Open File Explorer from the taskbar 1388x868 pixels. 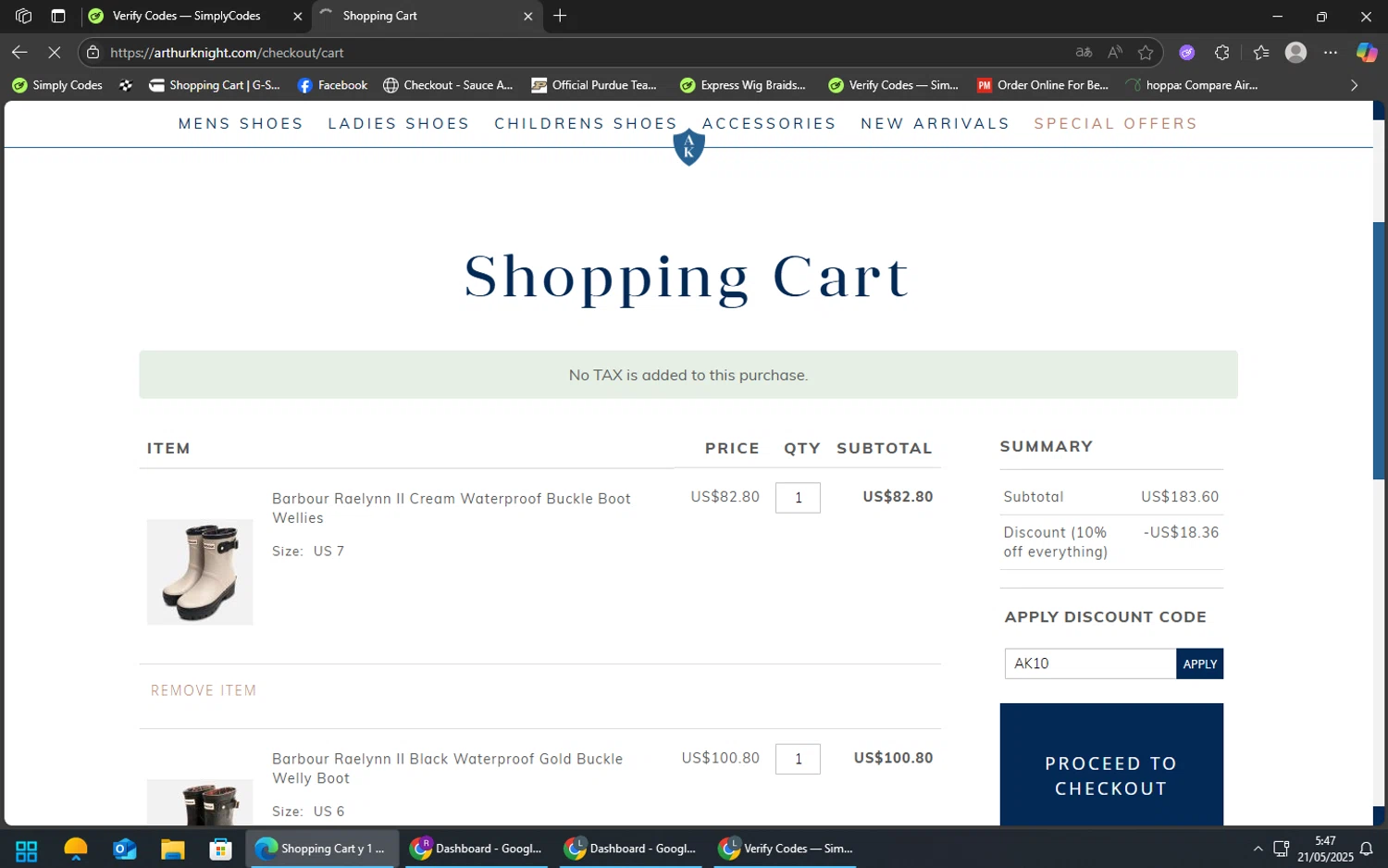click(x=172, y=849)
